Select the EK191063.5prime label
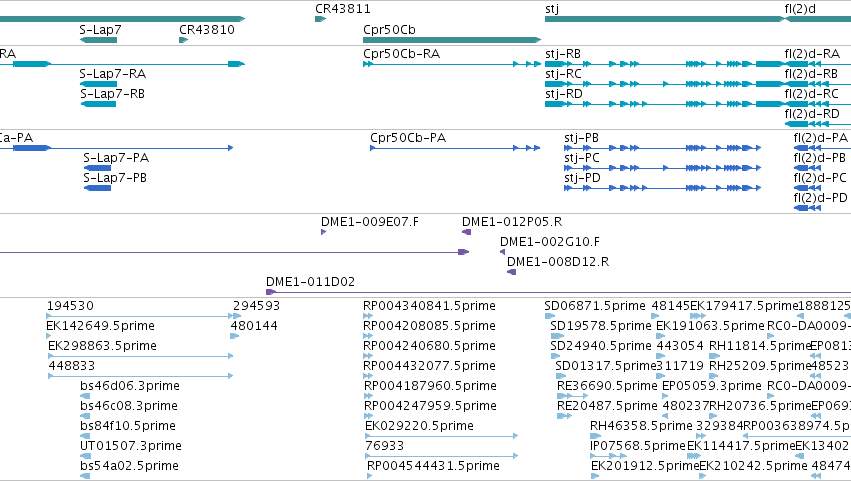Screen dimensions: 851x481 click(710, 326)
